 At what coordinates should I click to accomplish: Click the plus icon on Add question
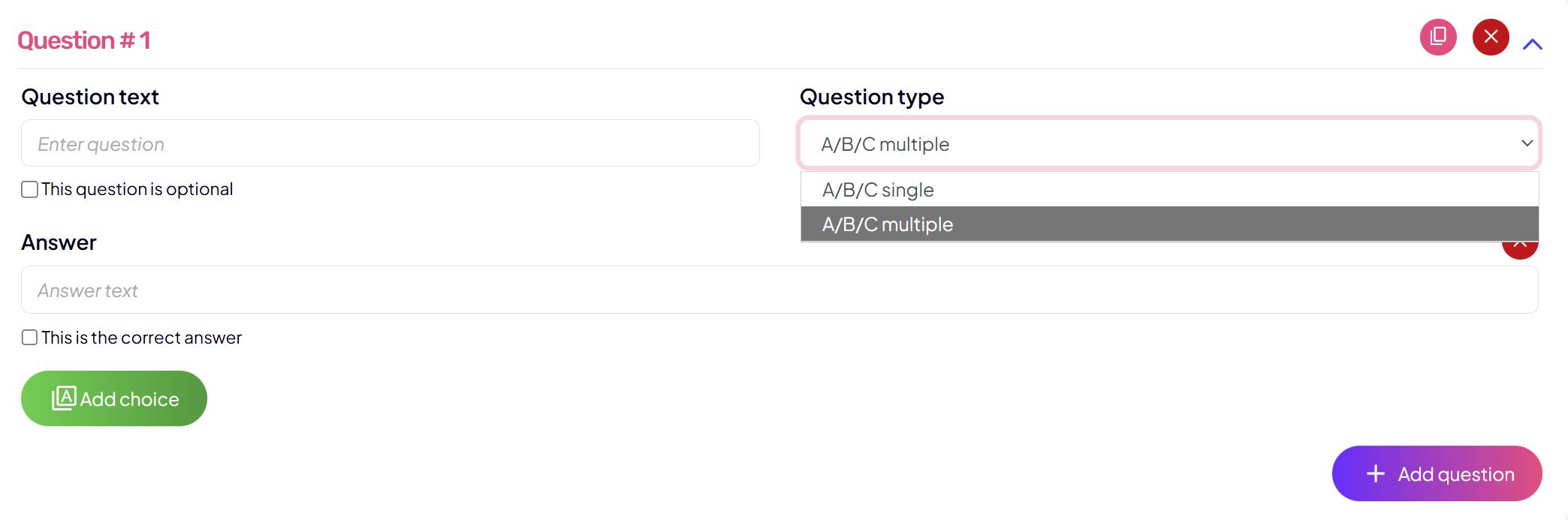(x=1375, y=473)
